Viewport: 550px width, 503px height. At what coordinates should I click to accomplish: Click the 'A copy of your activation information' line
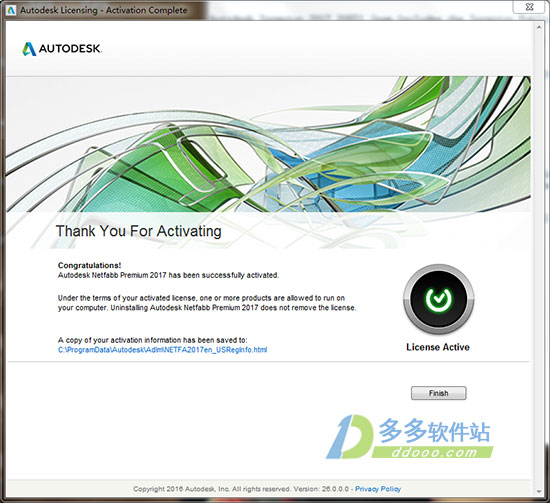(x=153, y=340)
